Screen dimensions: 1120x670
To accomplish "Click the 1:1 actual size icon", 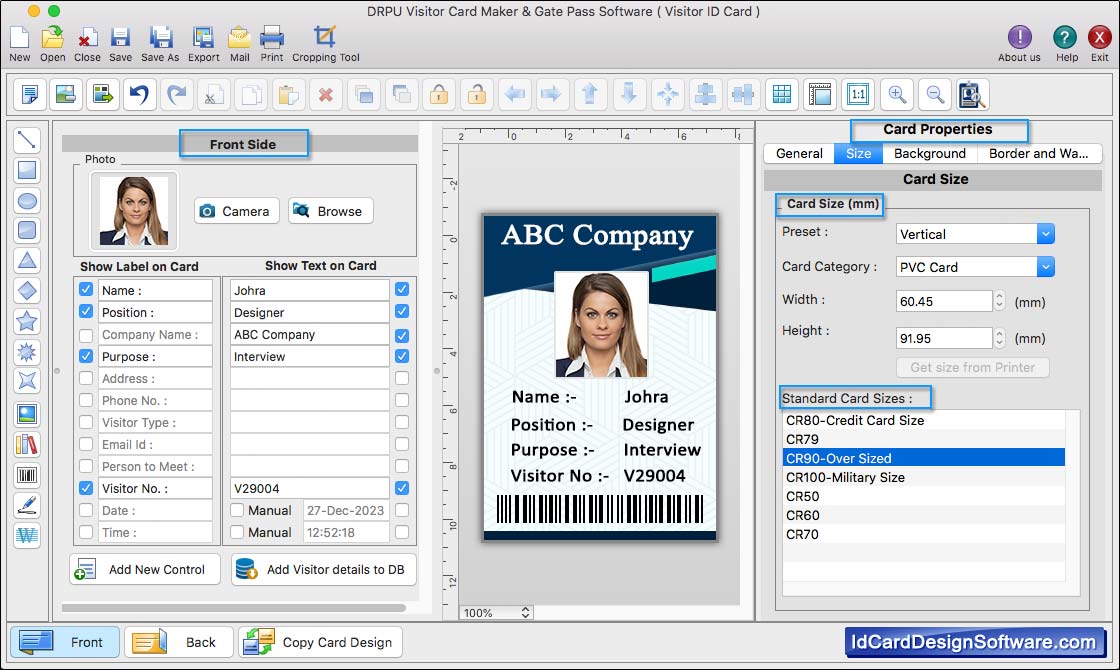I will tap(858, 94).
